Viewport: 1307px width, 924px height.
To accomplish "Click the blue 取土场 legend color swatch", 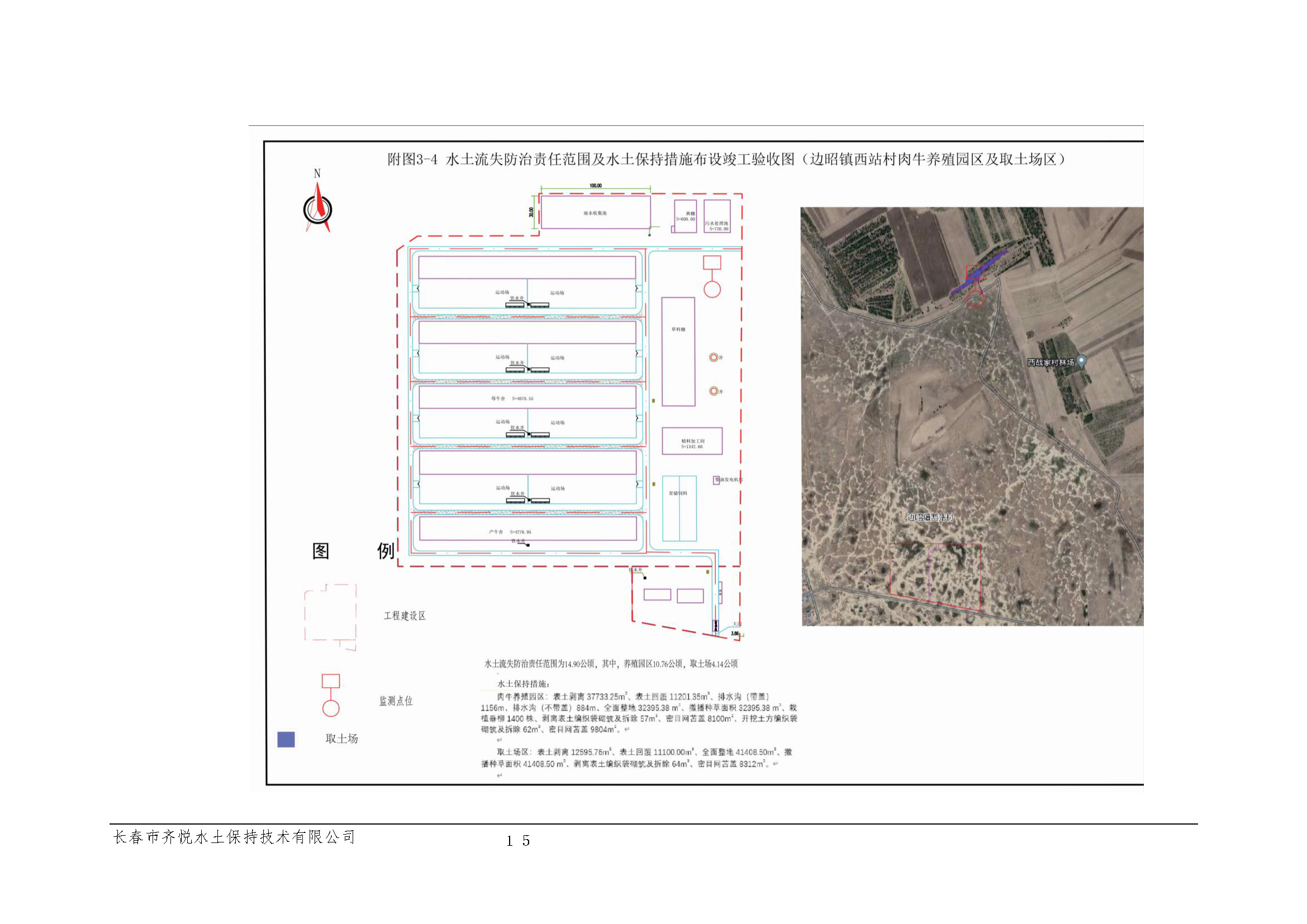I will click(x=286, y=739).
